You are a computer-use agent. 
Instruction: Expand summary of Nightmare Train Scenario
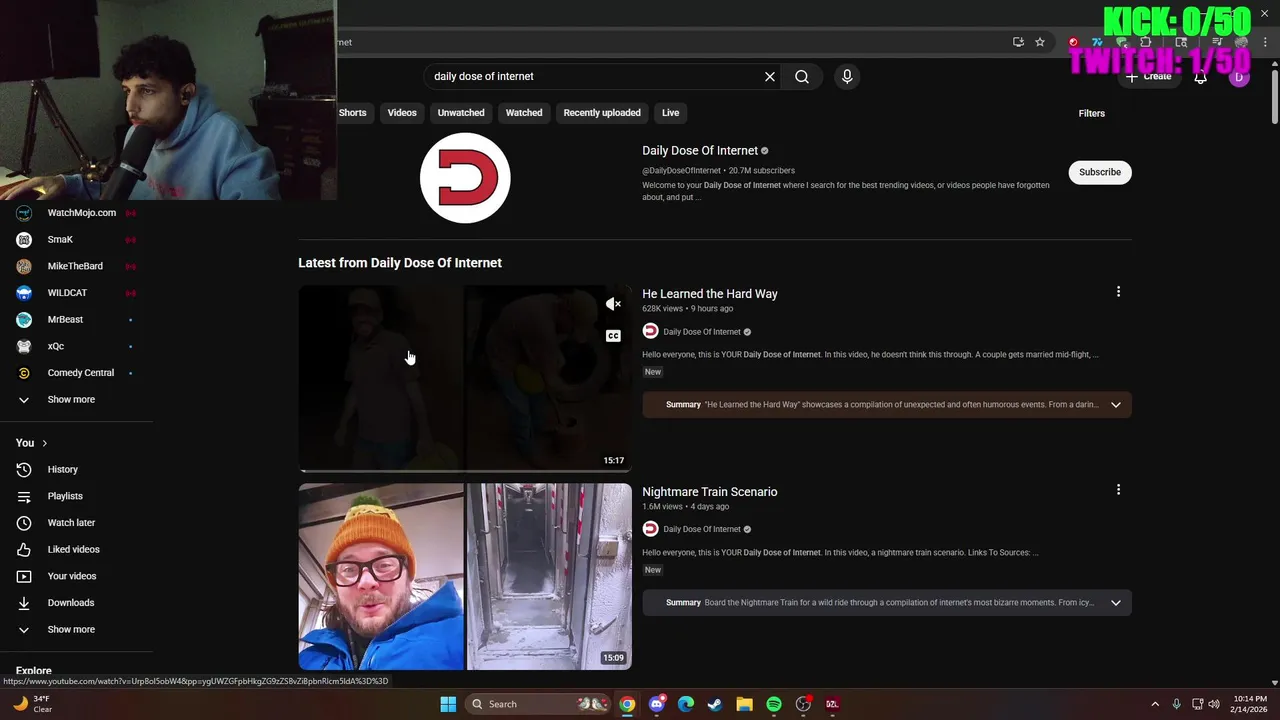(1116, 603)
